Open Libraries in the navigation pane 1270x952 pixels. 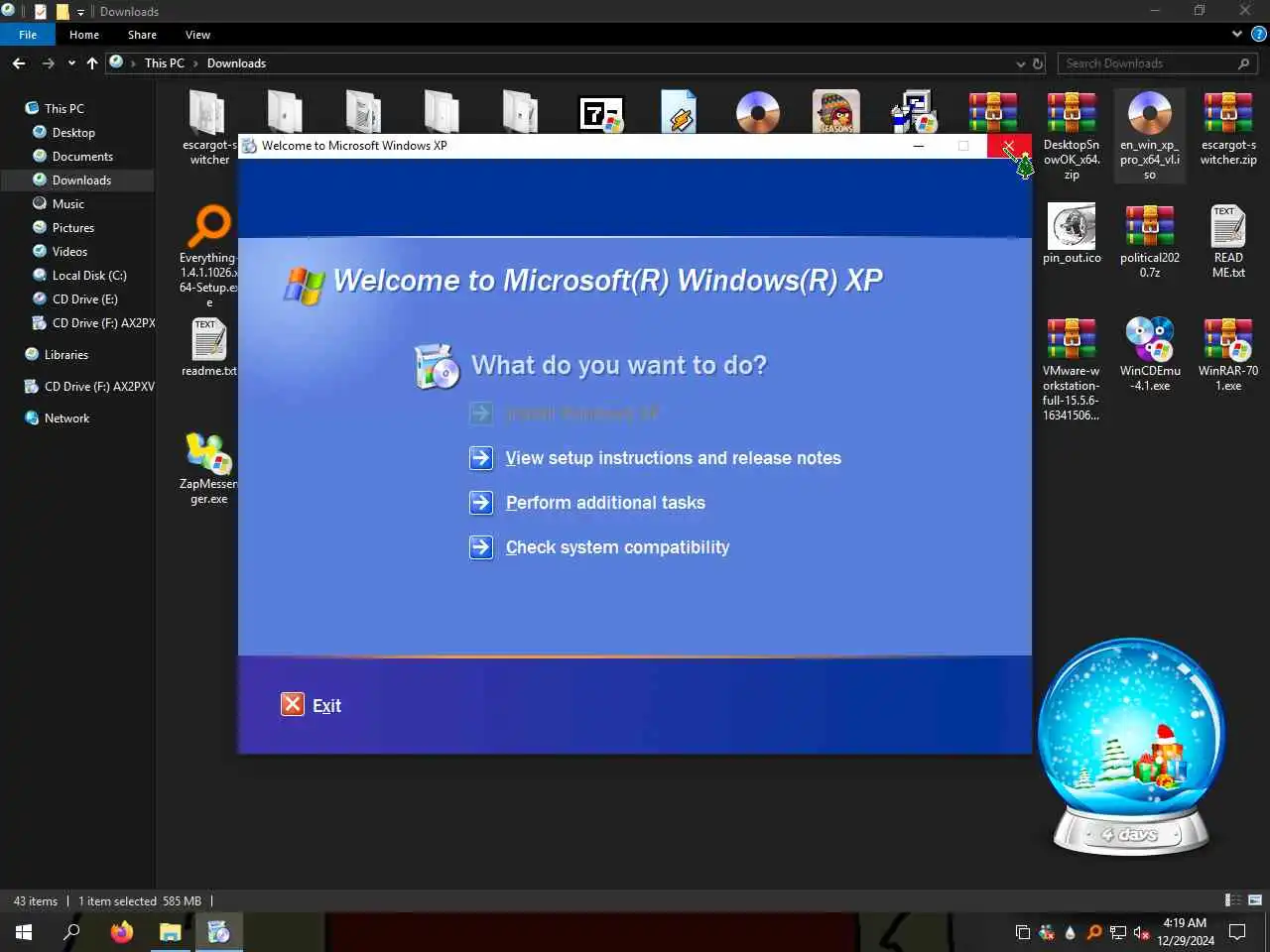pos(65,354)
